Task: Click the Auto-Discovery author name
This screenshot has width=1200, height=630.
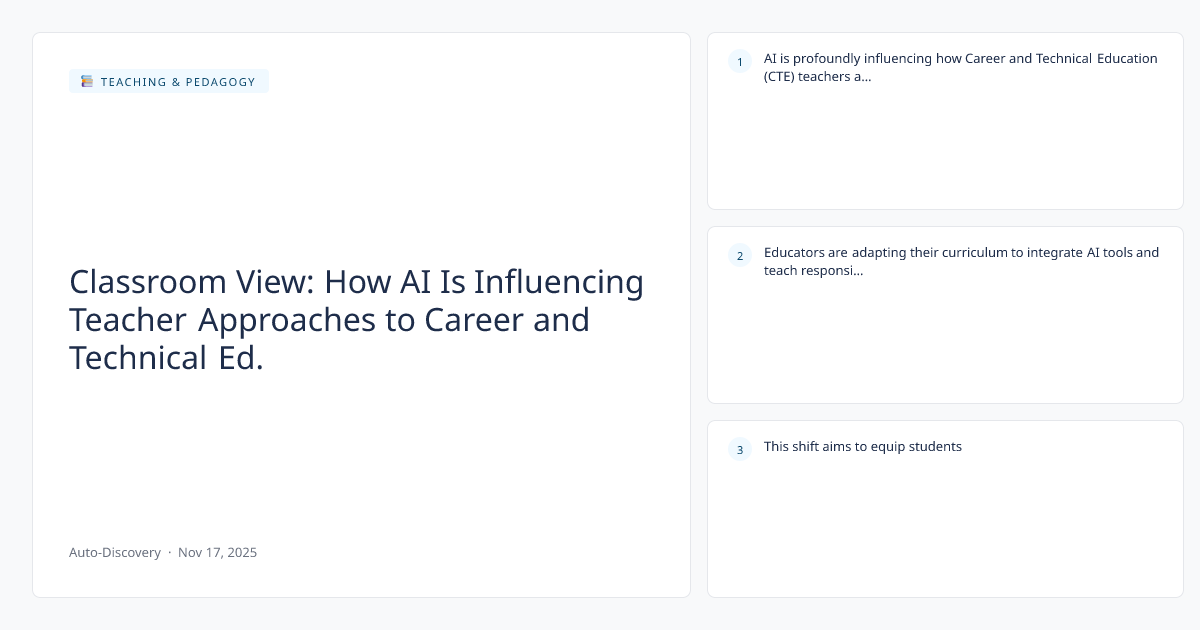Action: (x=114, y=552)
